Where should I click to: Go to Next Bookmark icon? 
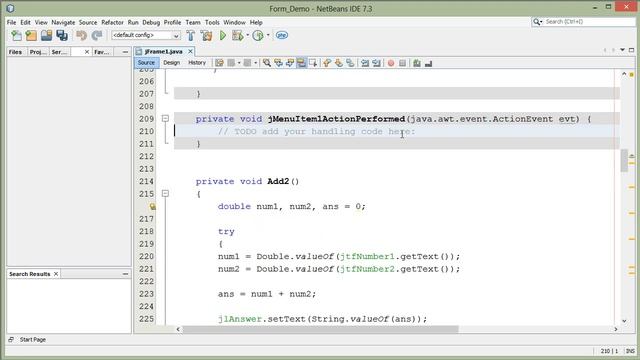pyautogui.click(x=338, y=63)
